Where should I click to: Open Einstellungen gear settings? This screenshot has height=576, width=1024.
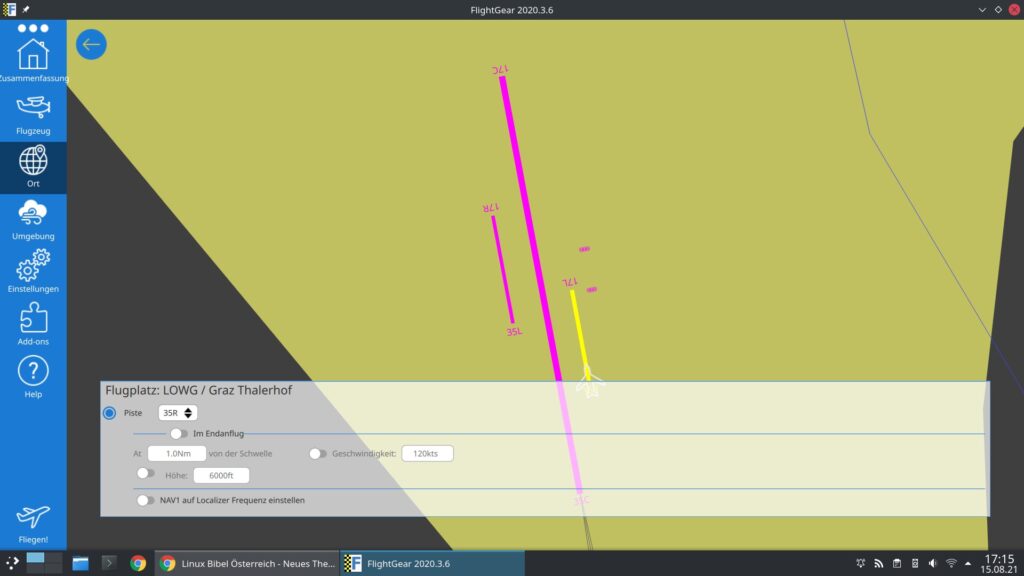(x=33, y=271)
